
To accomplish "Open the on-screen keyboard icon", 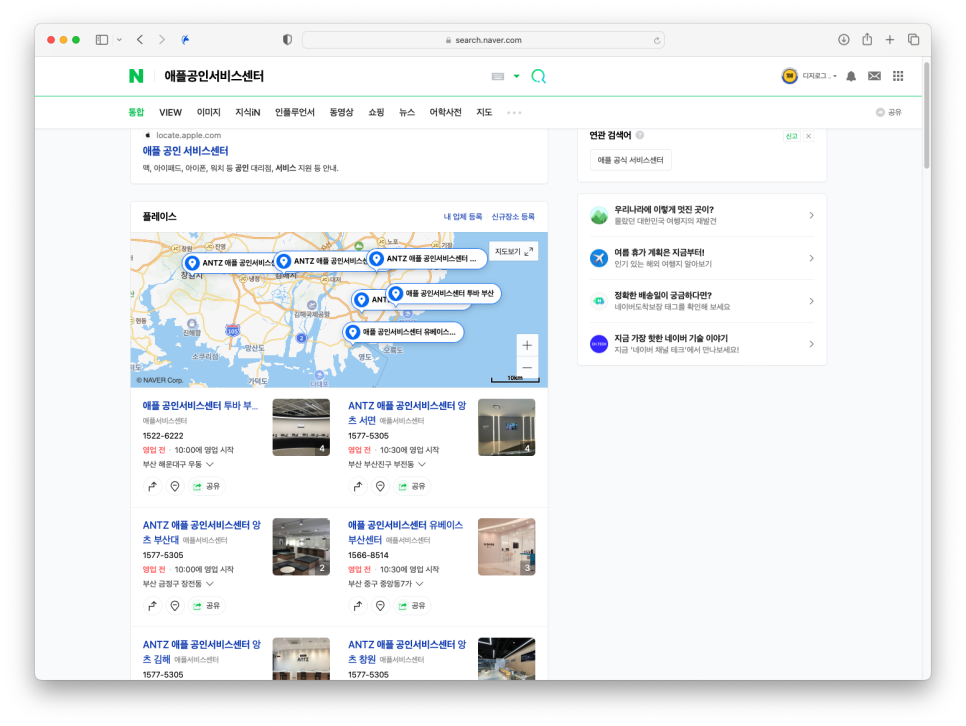I will click(x=498, y=76).
